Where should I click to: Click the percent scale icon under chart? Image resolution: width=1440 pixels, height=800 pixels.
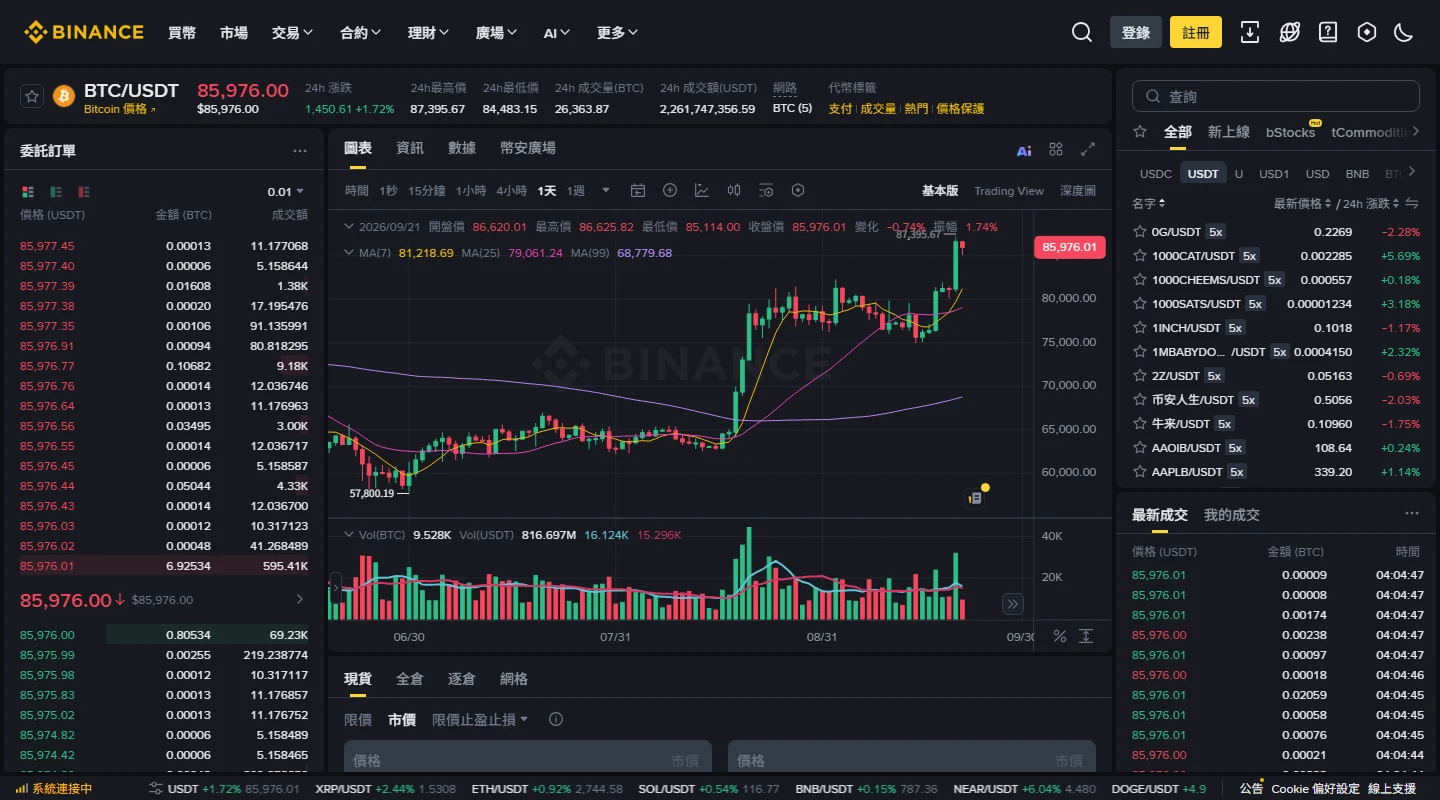tap(1060, 636)
